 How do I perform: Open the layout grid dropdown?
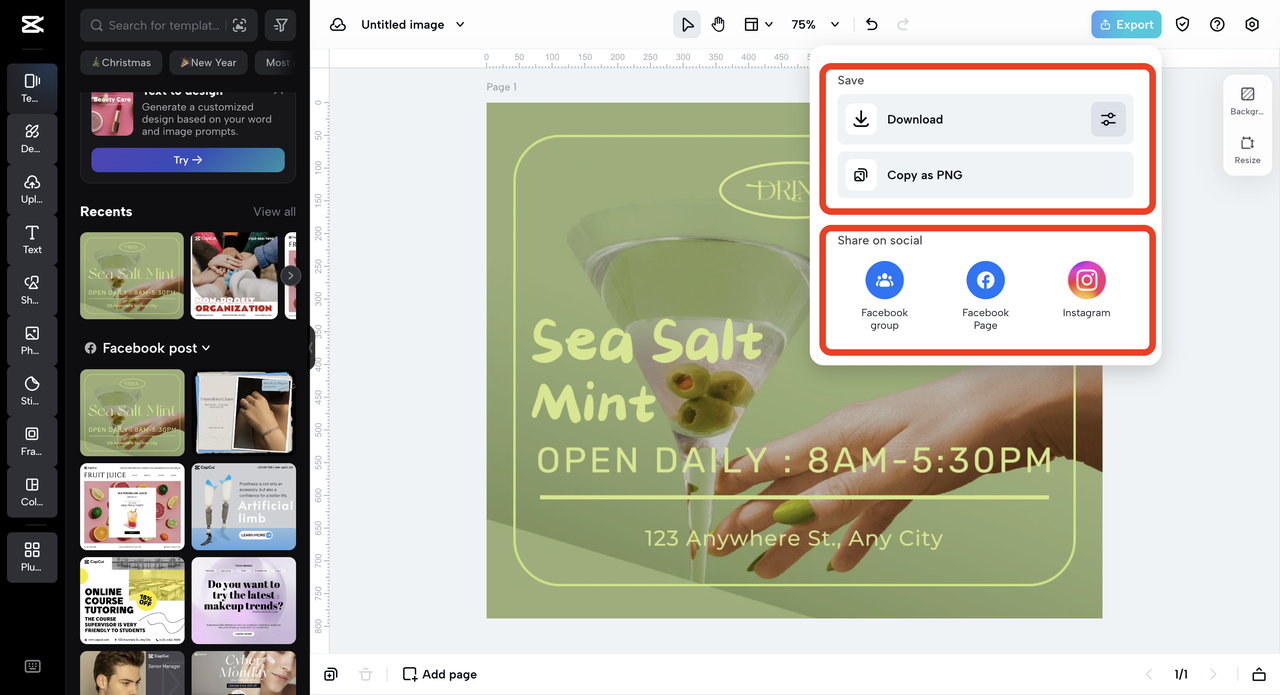[758, 24]
